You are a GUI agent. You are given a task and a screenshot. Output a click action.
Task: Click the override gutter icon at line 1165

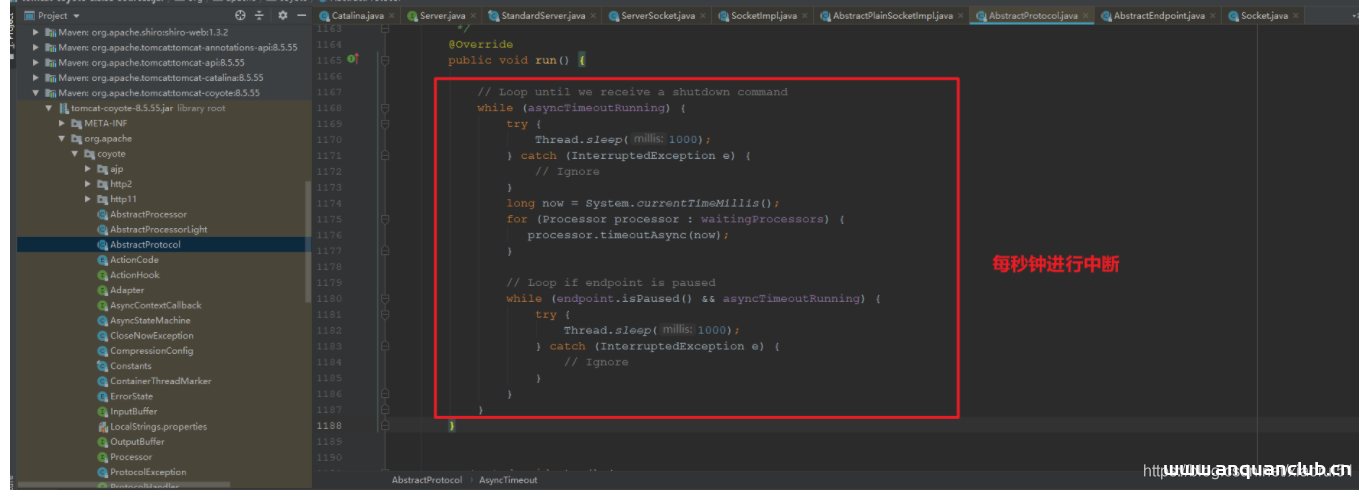click(x=351, y=60)
